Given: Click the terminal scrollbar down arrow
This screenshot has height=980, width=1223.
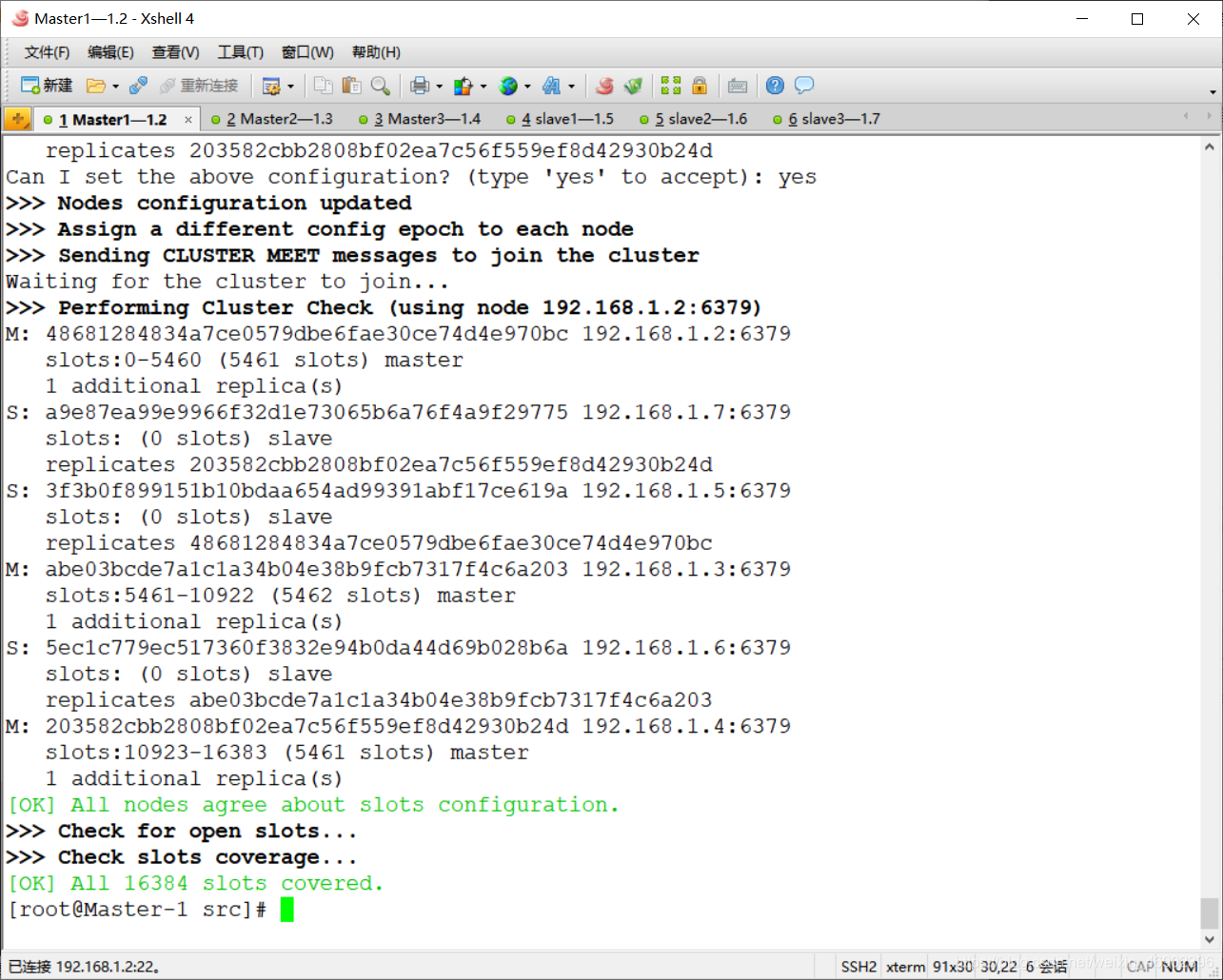Looking at the screenshot, I should coord(1209,938).
